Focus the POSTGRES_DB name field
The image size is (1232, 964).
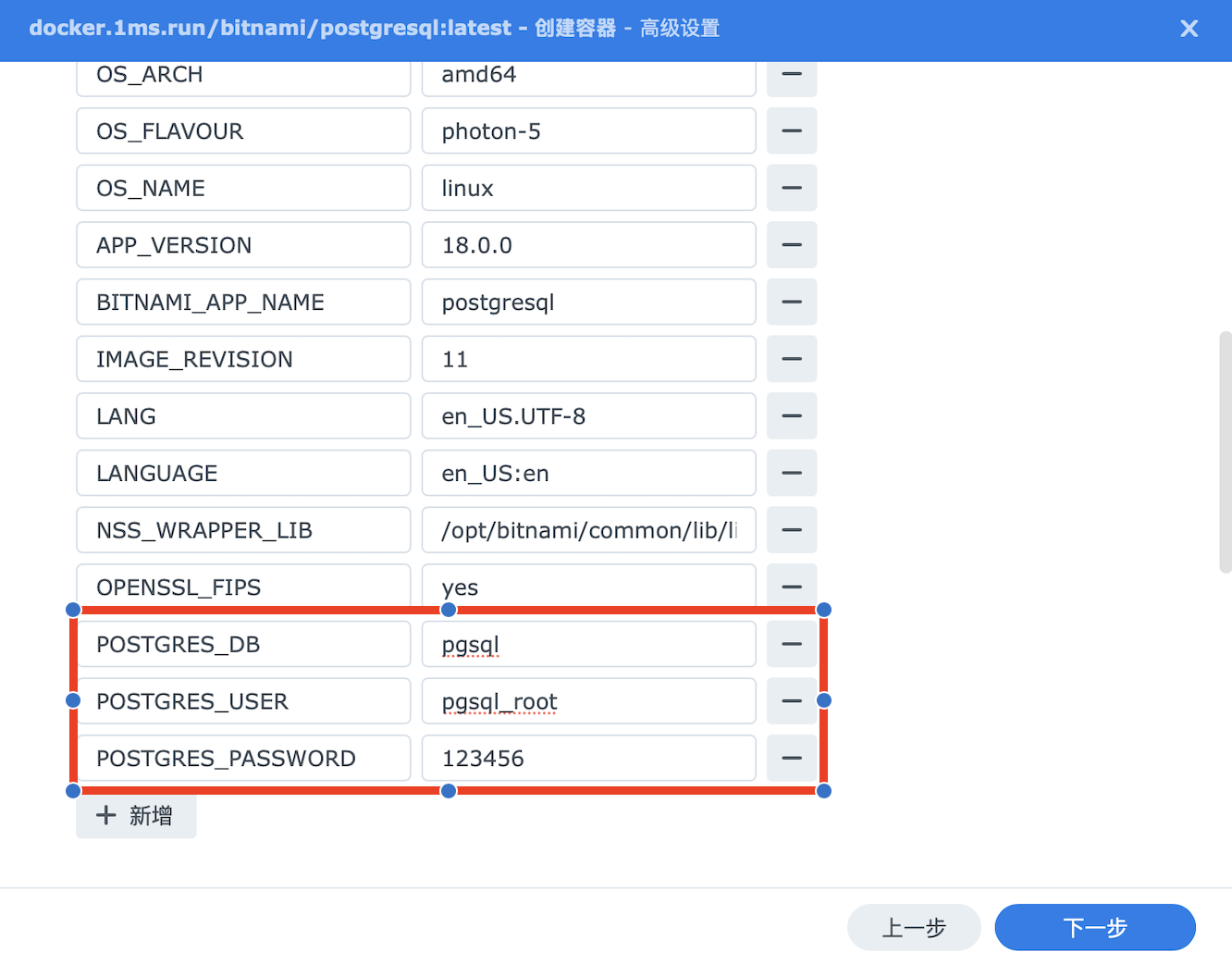(x=243, y=644)
